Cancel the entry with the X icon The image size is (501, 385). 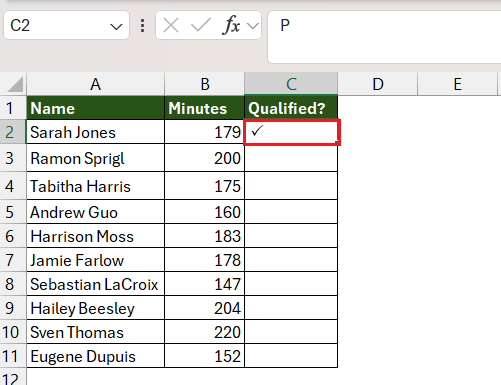171,25
